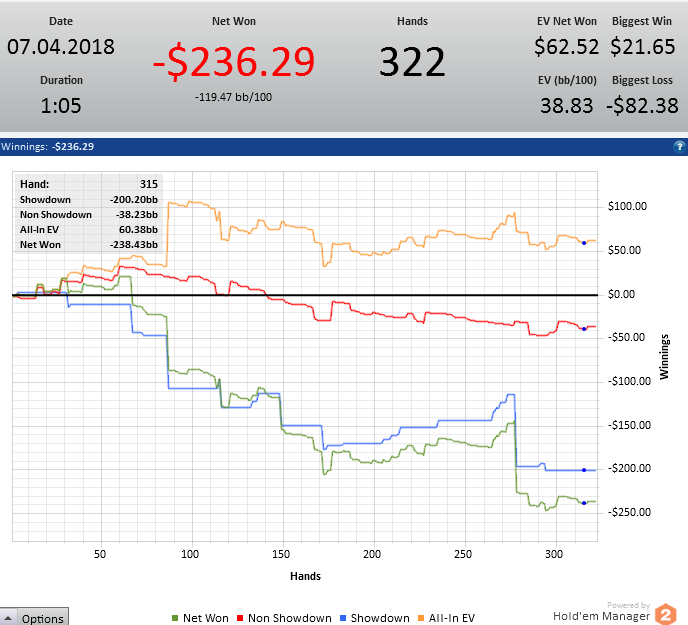The height and width of the screenshot is (625, 688).
Task: Click the date 07.04.2018
Action: pyautogui.click(x=61, y=47)
